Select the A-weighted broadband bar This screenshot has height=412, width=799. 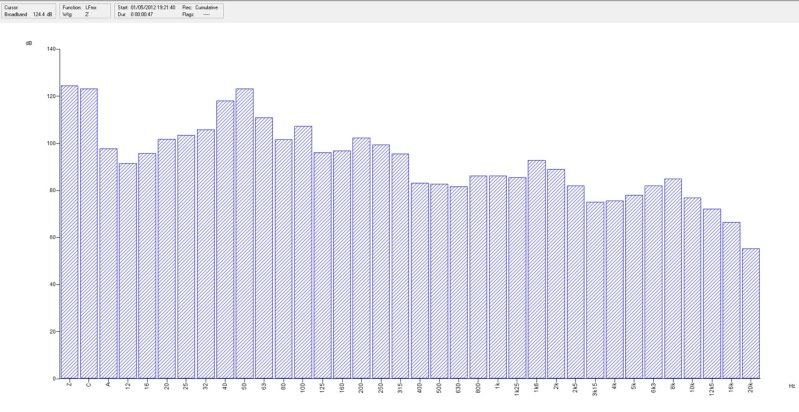tap(108, 263)
